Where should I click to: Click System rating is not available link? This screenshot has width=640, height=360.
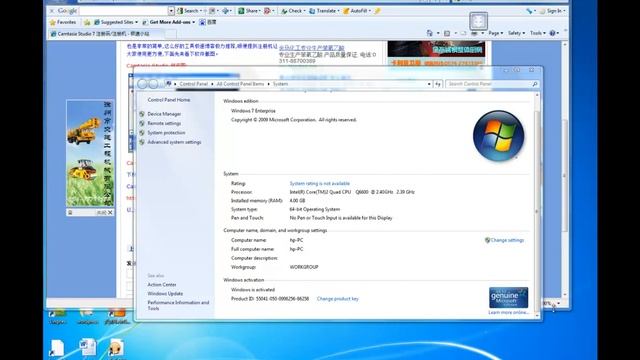320,183
